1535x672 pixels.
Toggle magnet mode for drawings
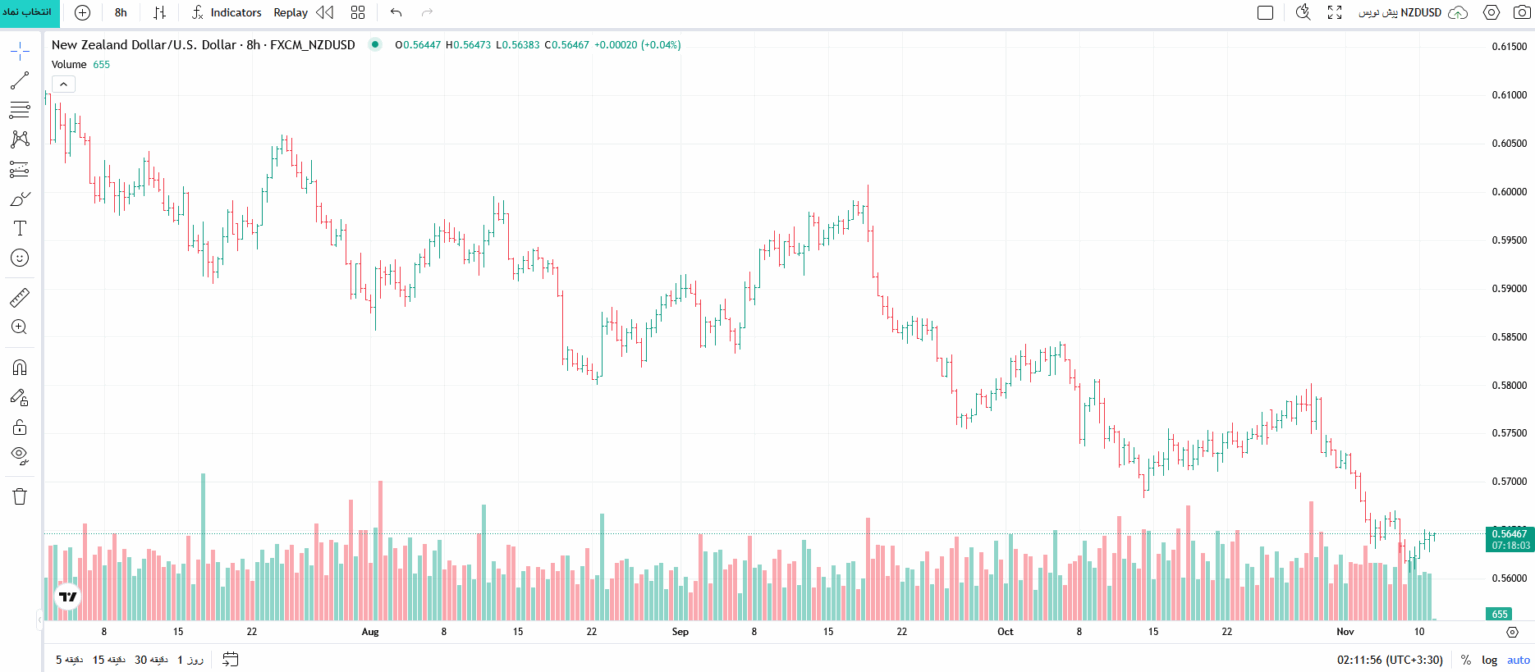pyautogui.click(x=20, y=367)
